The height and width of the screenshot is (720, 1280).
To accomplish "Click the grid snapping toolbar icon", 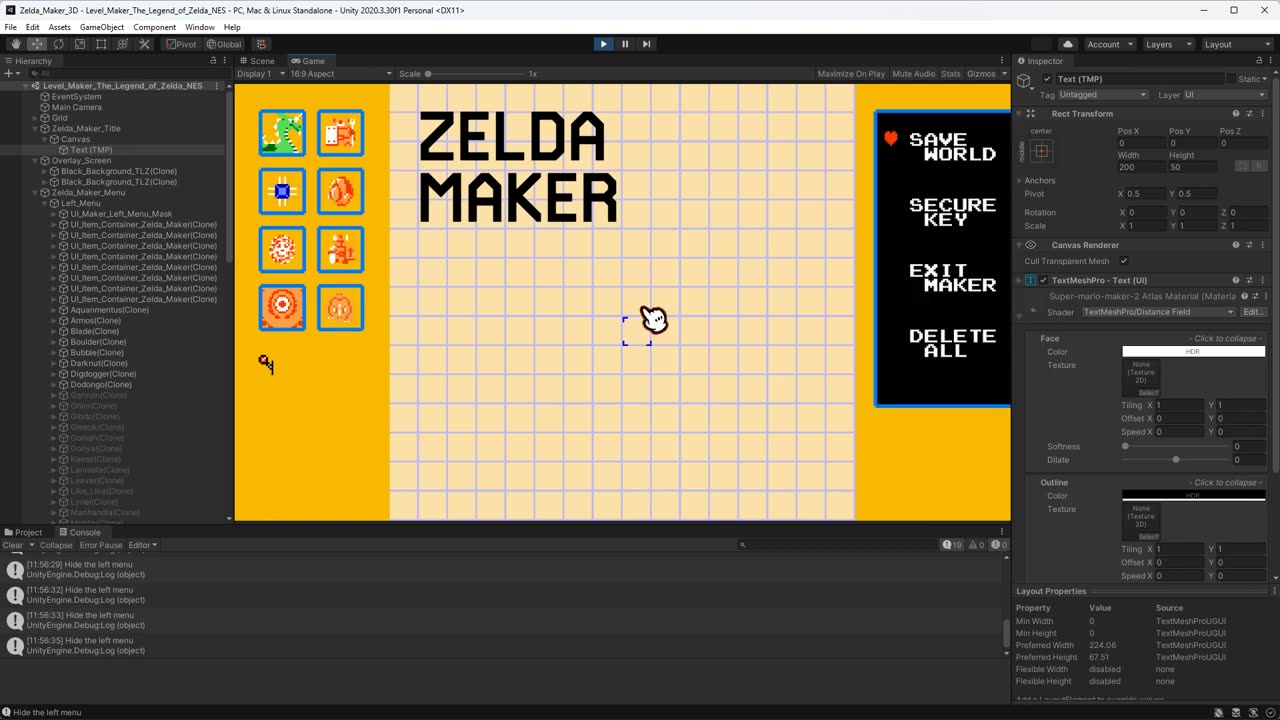I will 261,44.
